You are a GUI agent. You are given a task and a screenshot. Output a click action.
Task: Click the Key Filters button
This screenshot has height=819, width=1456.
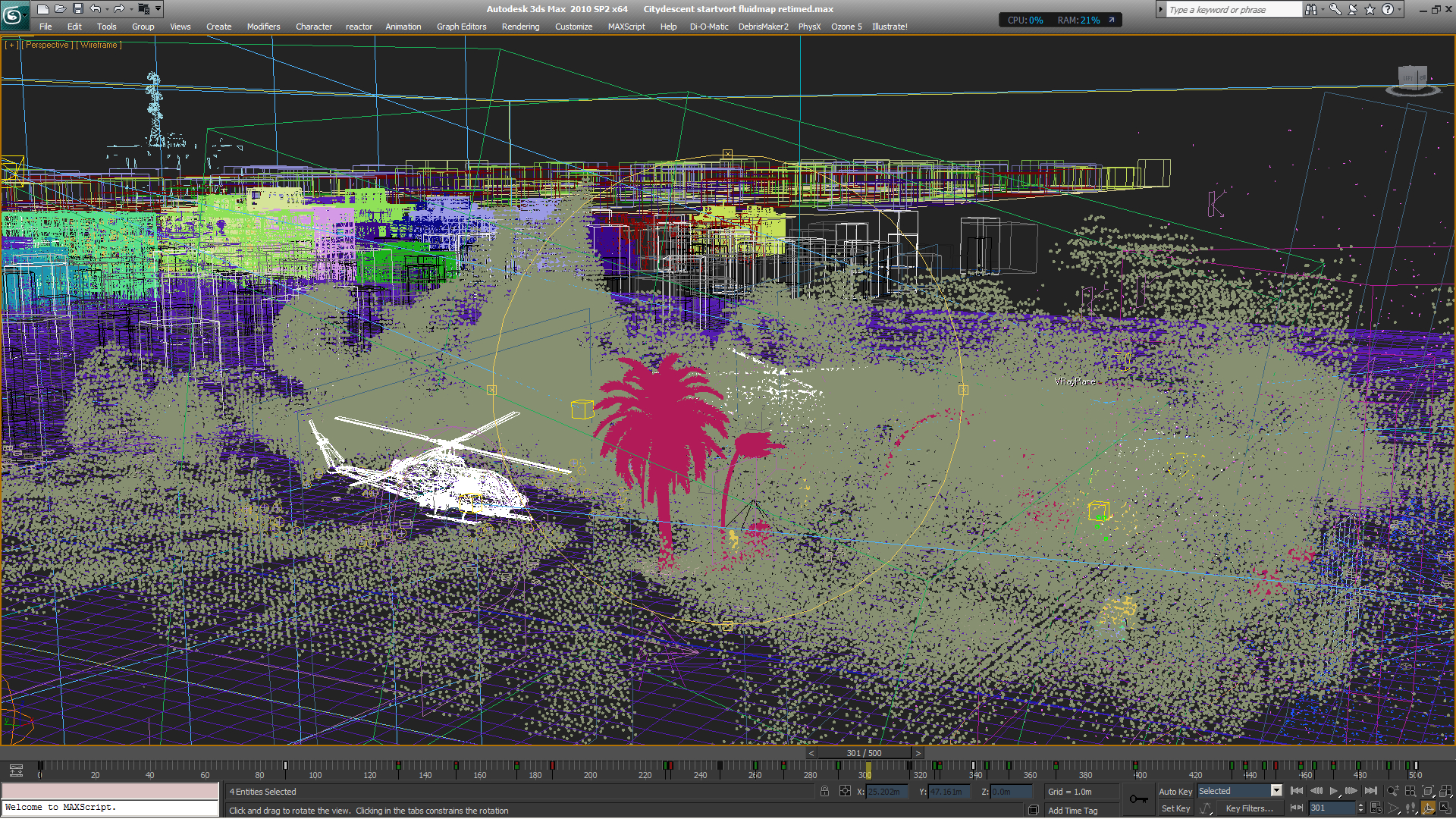pyautogui.click(x=1249, y=808)
